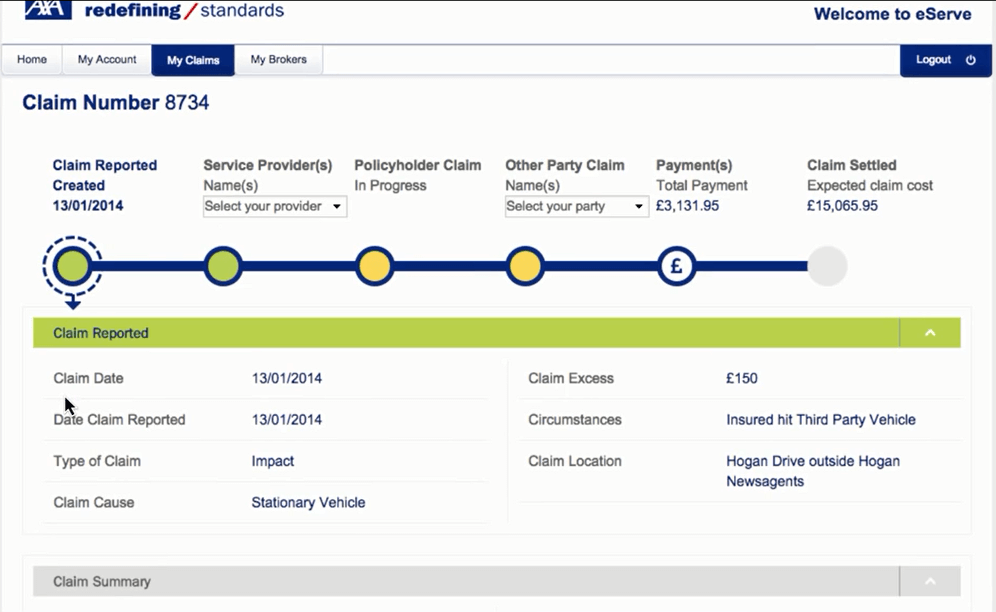Open the Select your provider dropdown

click(274, 206)
